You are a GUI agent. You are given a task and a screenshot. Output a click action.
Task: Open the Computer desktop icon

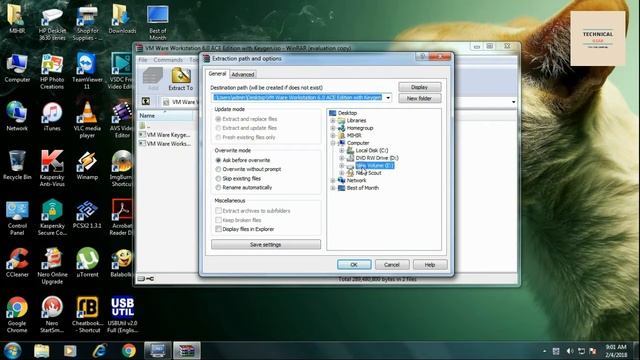[17, 68]
